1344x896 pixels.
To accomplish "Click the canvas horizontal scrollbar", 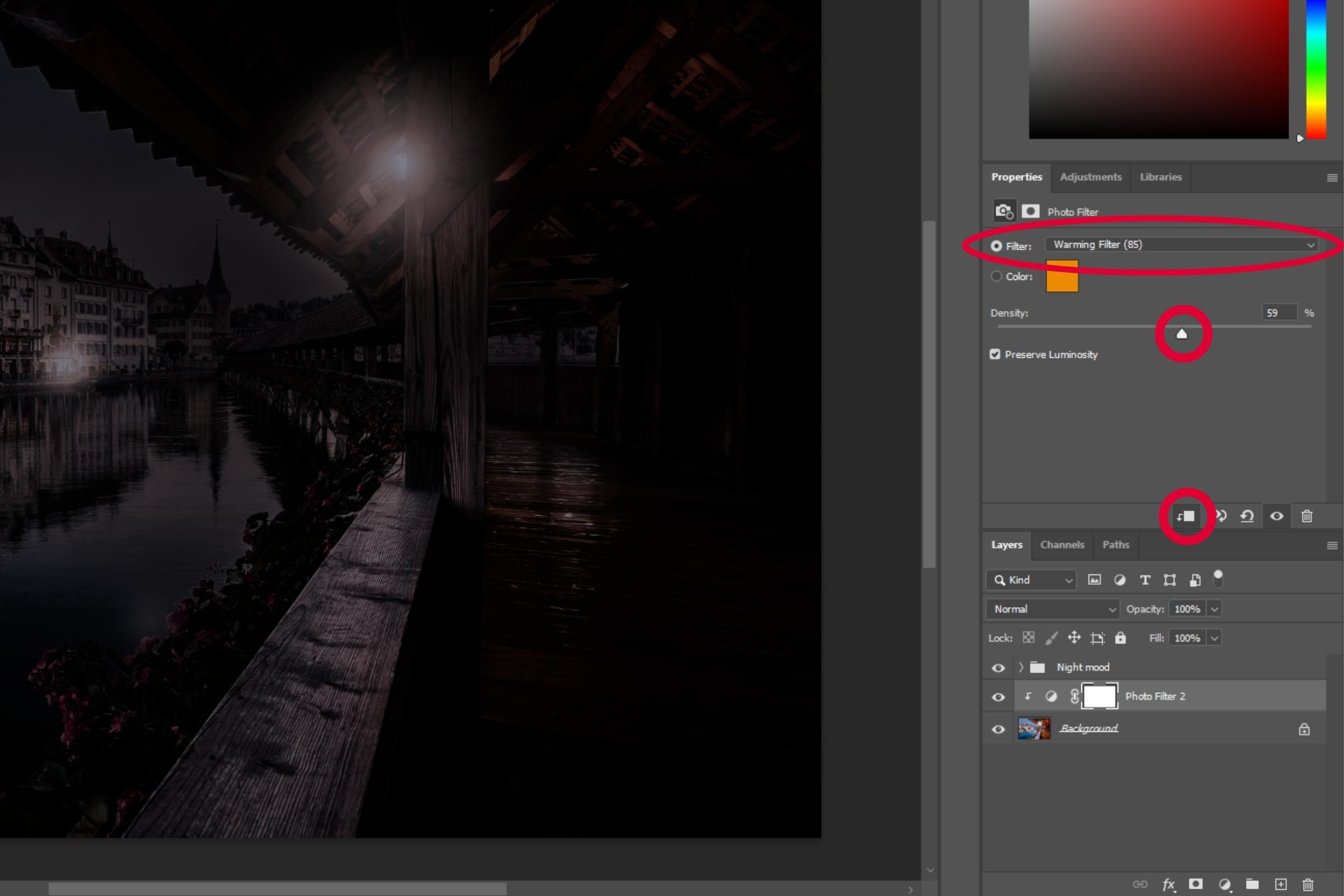I will [x=277, y=890].
